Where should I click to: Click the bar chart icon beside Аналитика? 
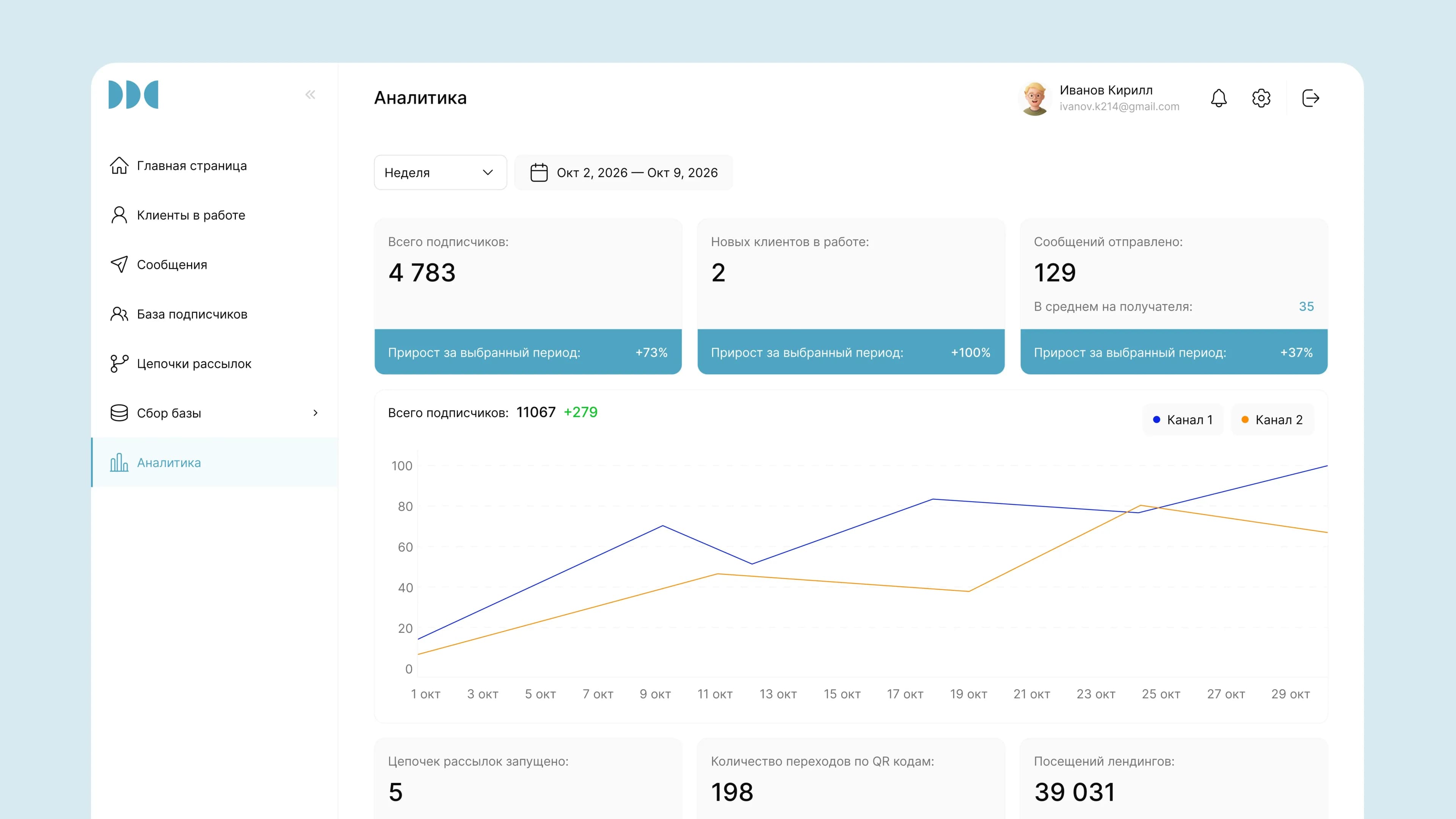[119, 462]
